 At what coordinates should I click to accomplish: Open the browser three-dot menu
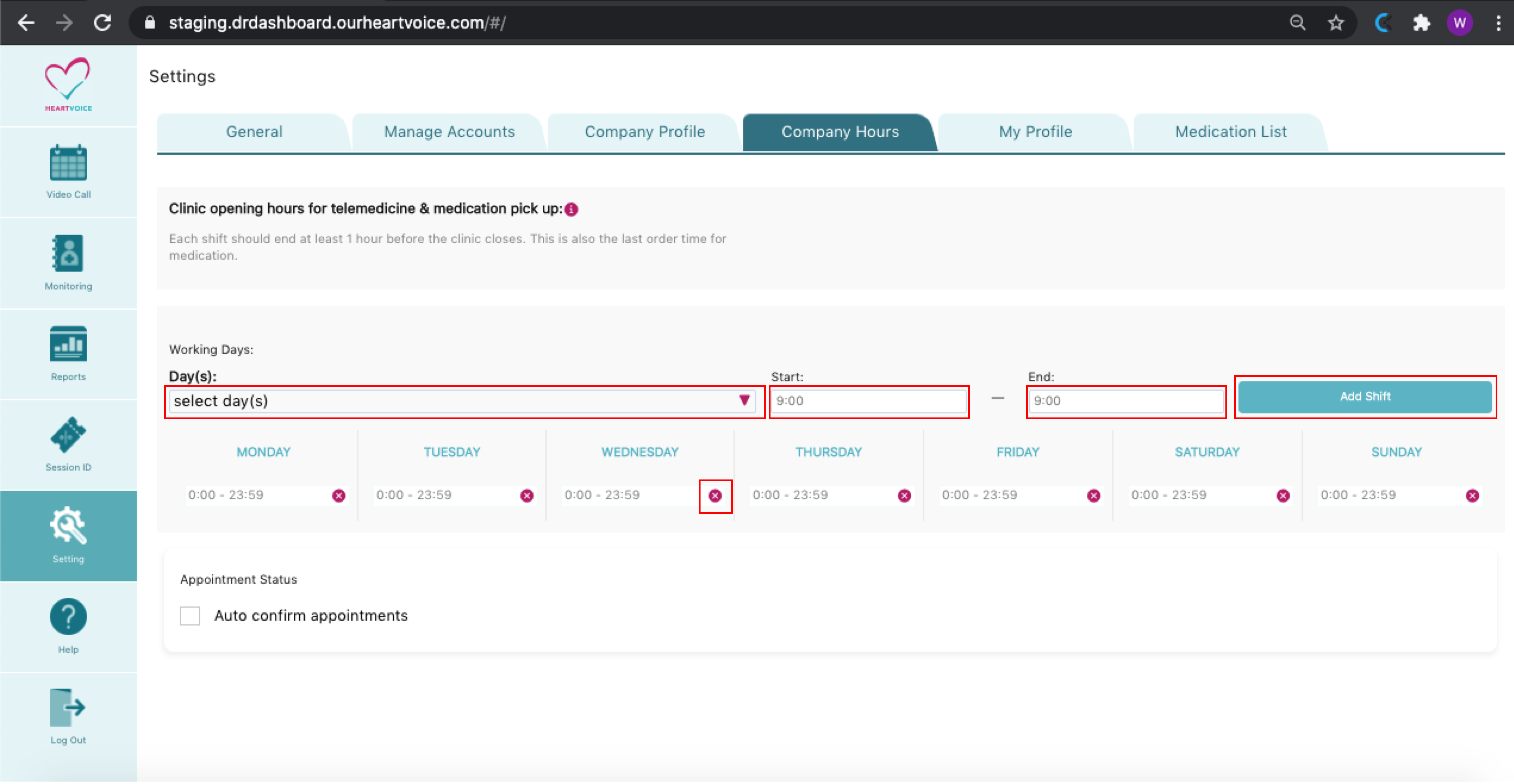click(1498, 23)
